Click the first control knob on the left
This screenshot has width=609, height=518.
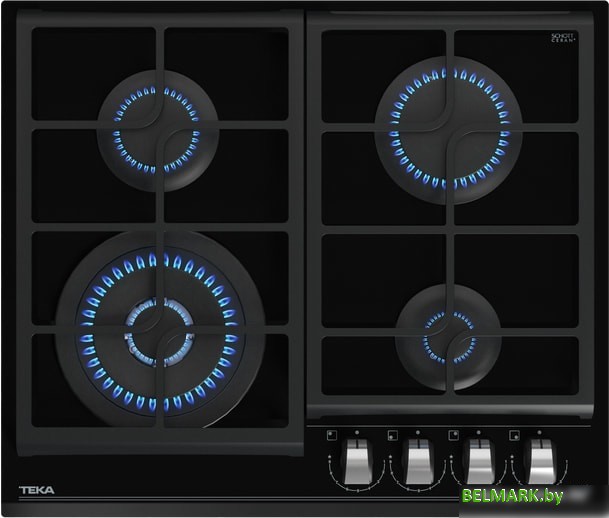tap(357, 461)
